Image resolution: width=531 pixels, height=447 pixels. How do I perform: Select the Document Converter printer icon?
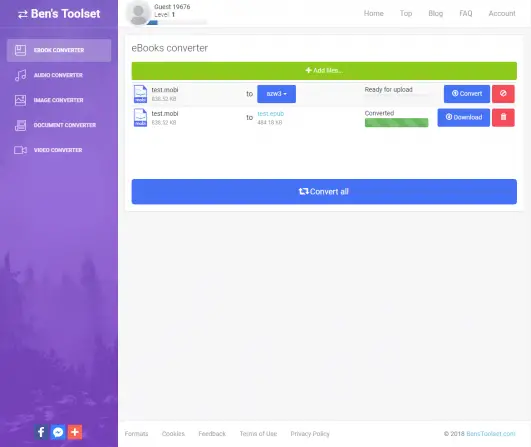pyautogui.click(x=20, y=125)
